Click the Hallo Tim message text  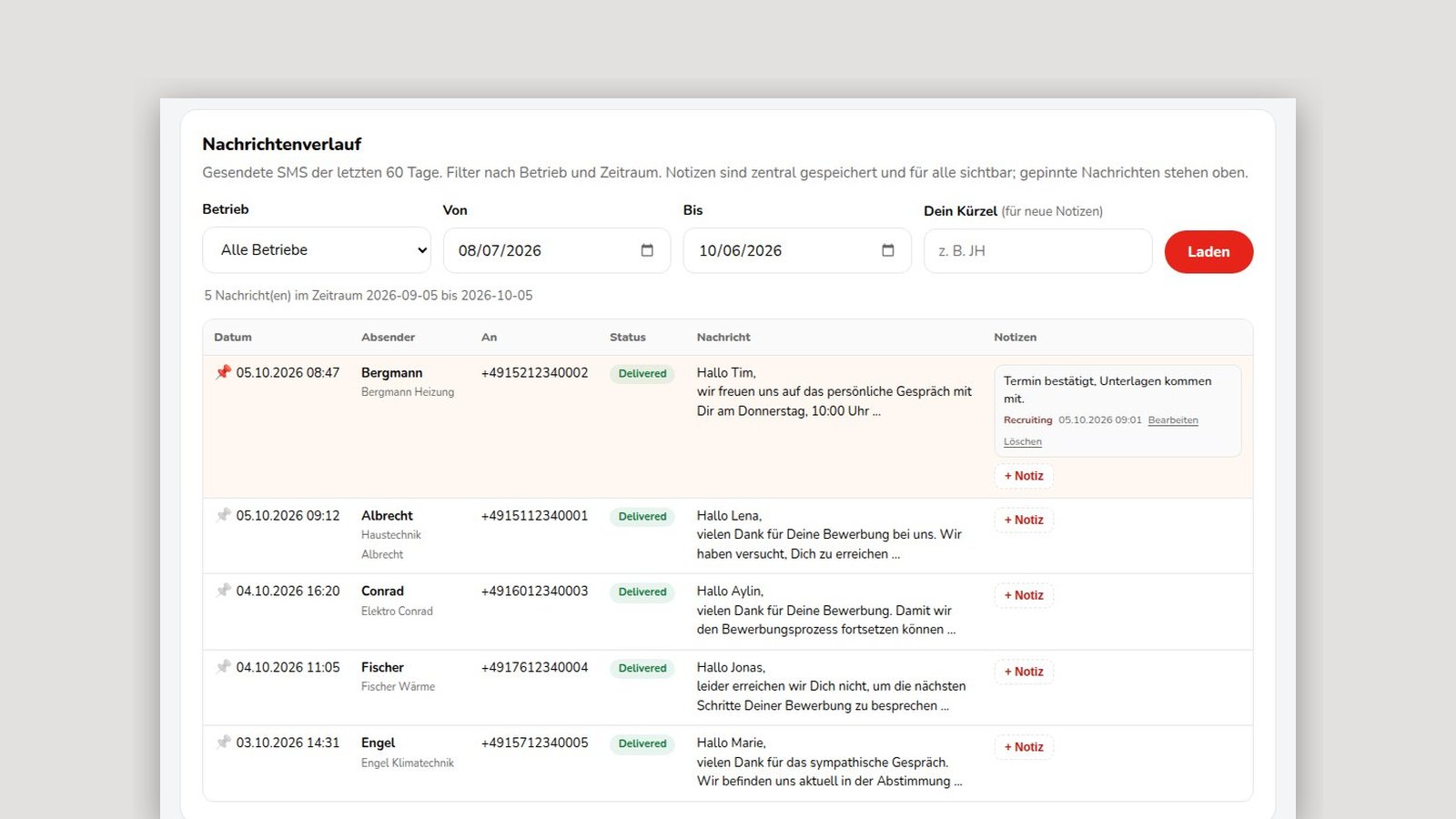pyautogui.click(x=834, y=392)
